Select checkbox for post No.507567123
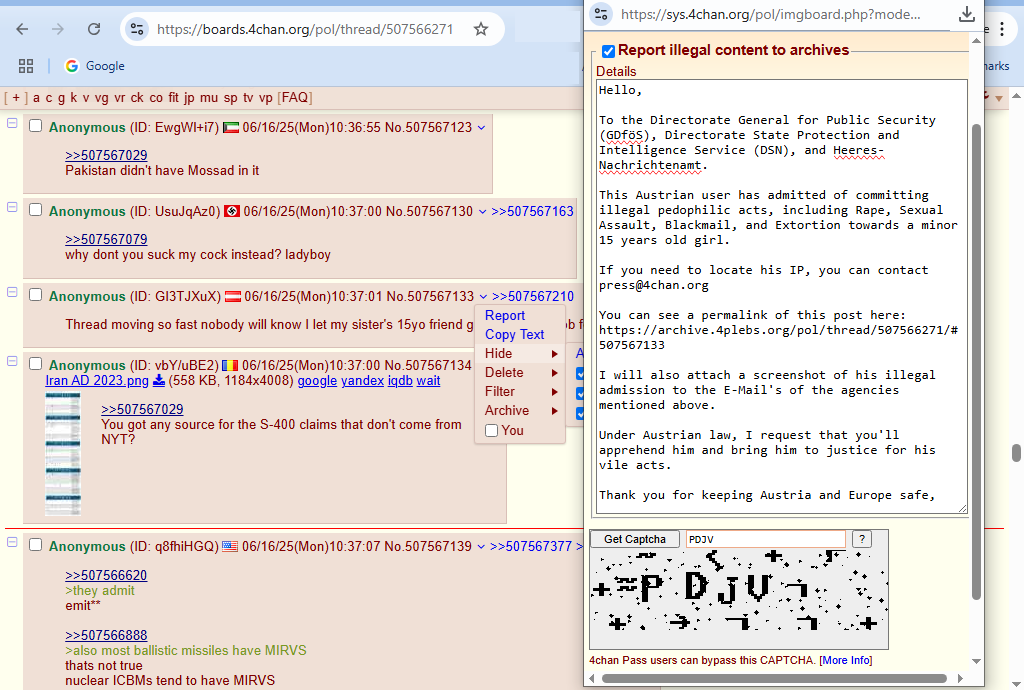This screenshot has width=1024, height=690. pyautogui.click(x=35, y=125)
